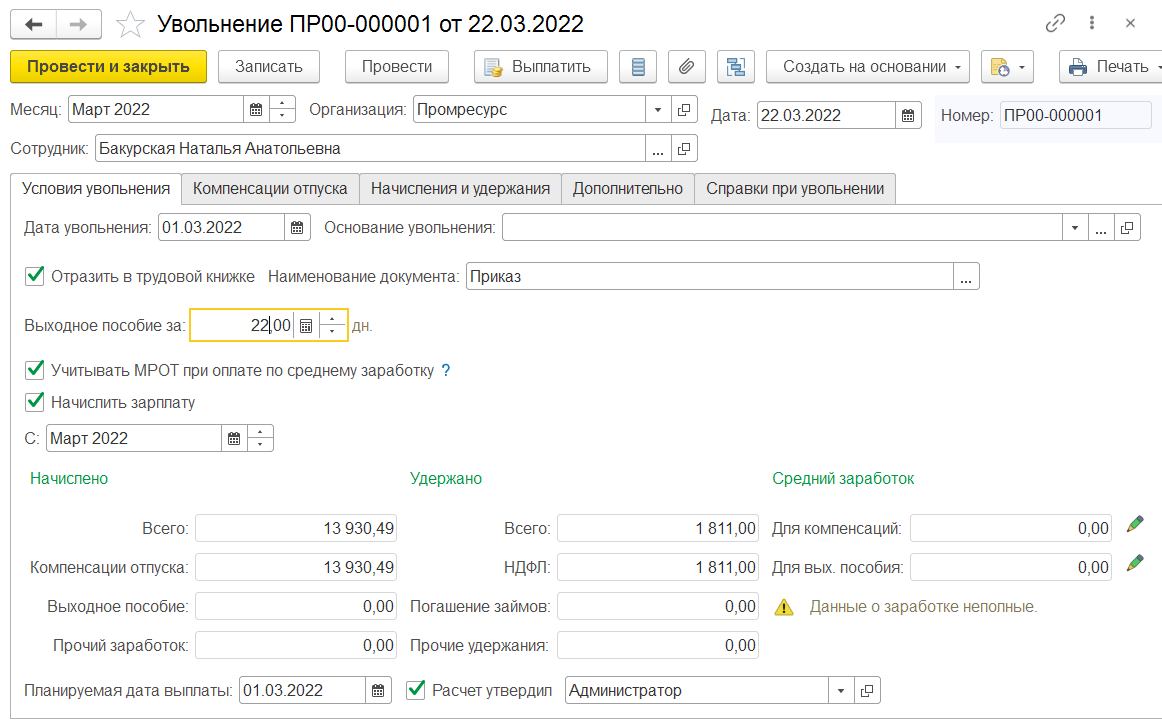Image resolution: width=1162 pixels, height=727 pixels.
Task: Expand the Организация dropdown list
Action: click(x=658, y=110)
